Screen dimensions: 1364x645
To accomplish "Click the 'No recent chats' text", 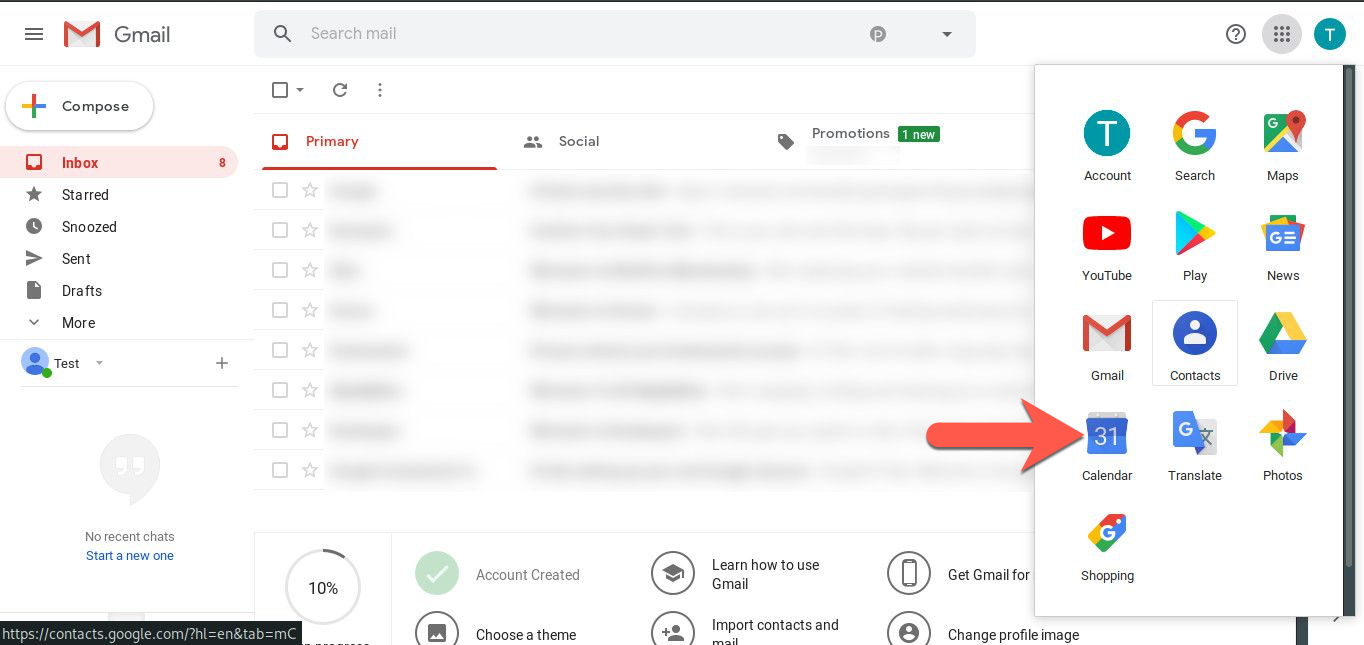I will (130, 537).
